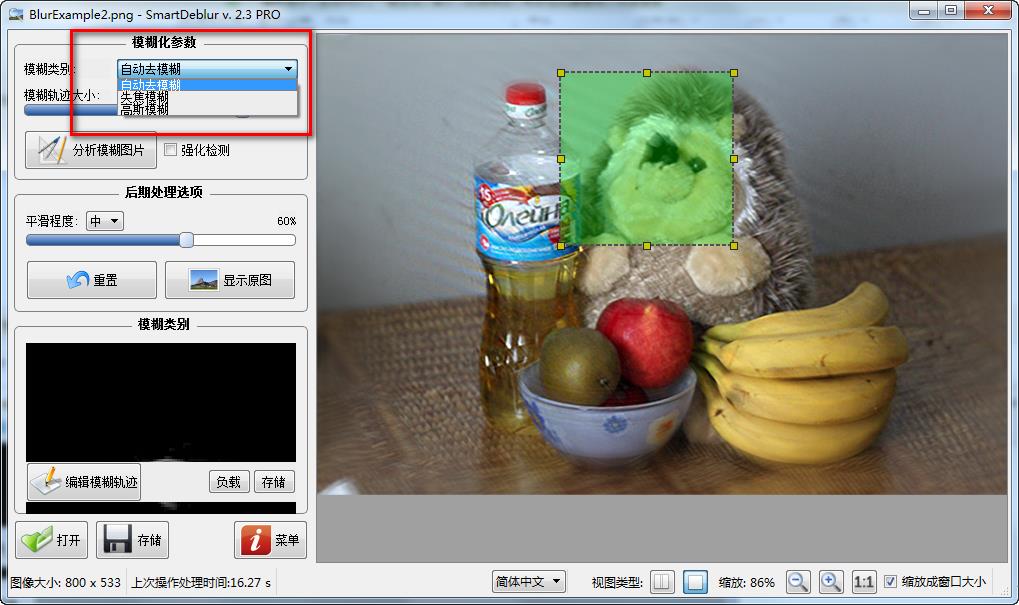
Task: Close the SmartDeblur window
Action: tap(988, 10)
